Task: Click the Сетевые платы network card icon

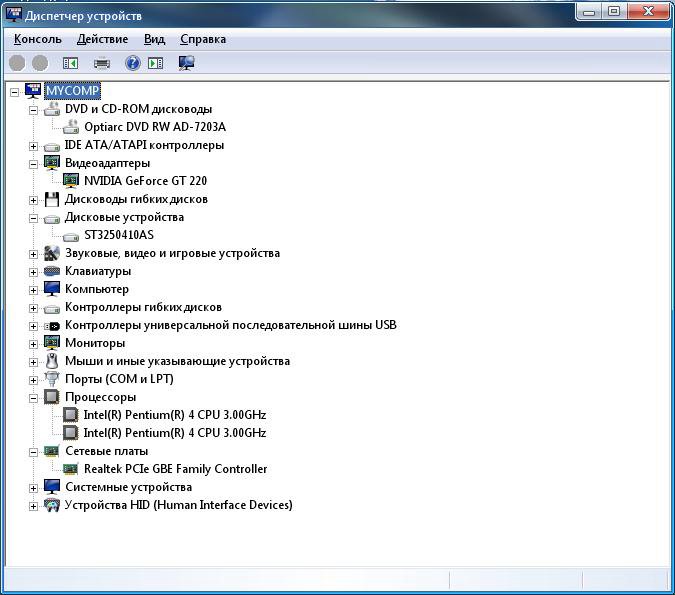Action: [52, 451]
